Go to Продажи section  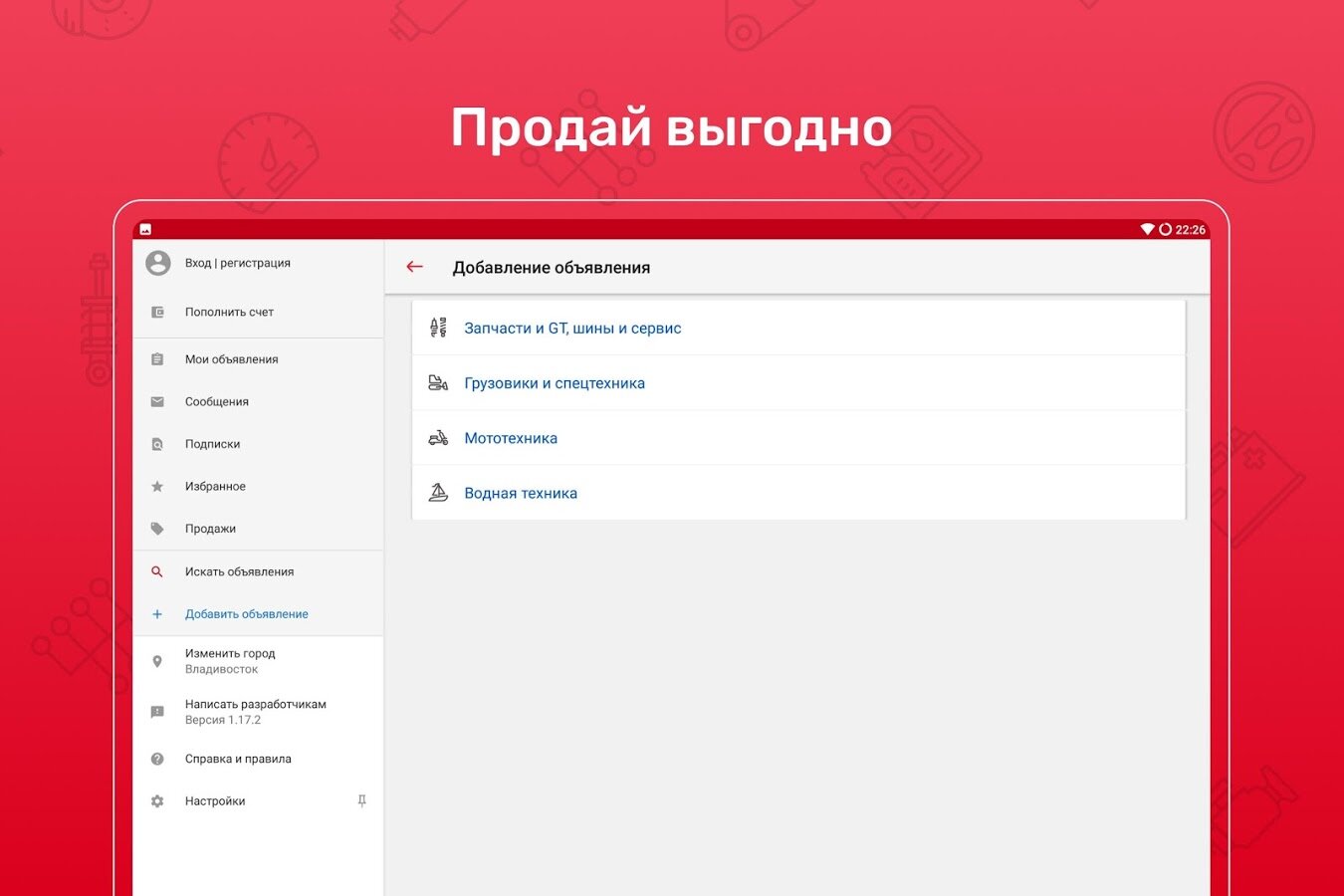click(258, 529)
